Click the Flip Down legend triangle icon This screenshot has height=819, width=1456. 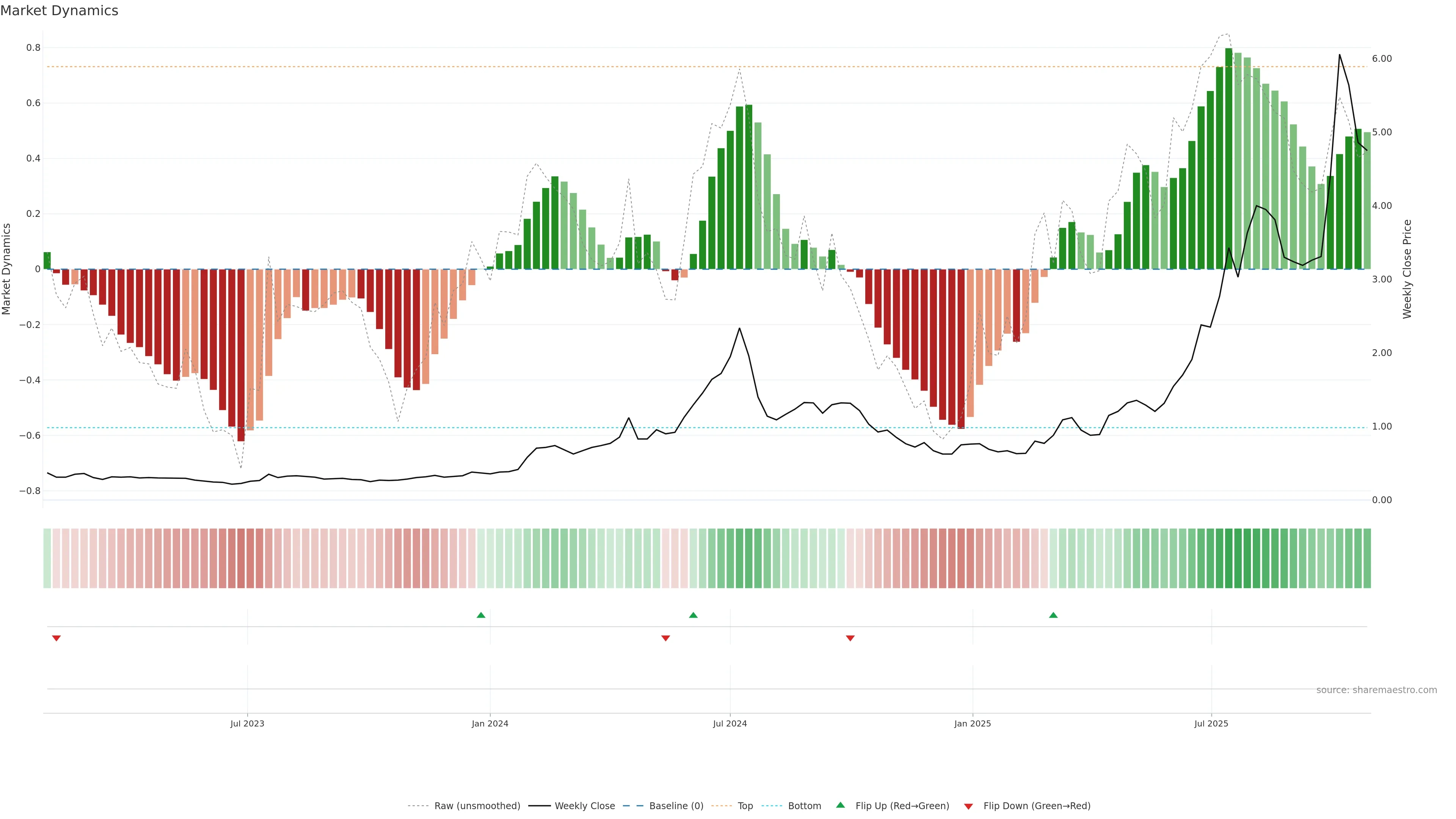(x=968, y=806)
